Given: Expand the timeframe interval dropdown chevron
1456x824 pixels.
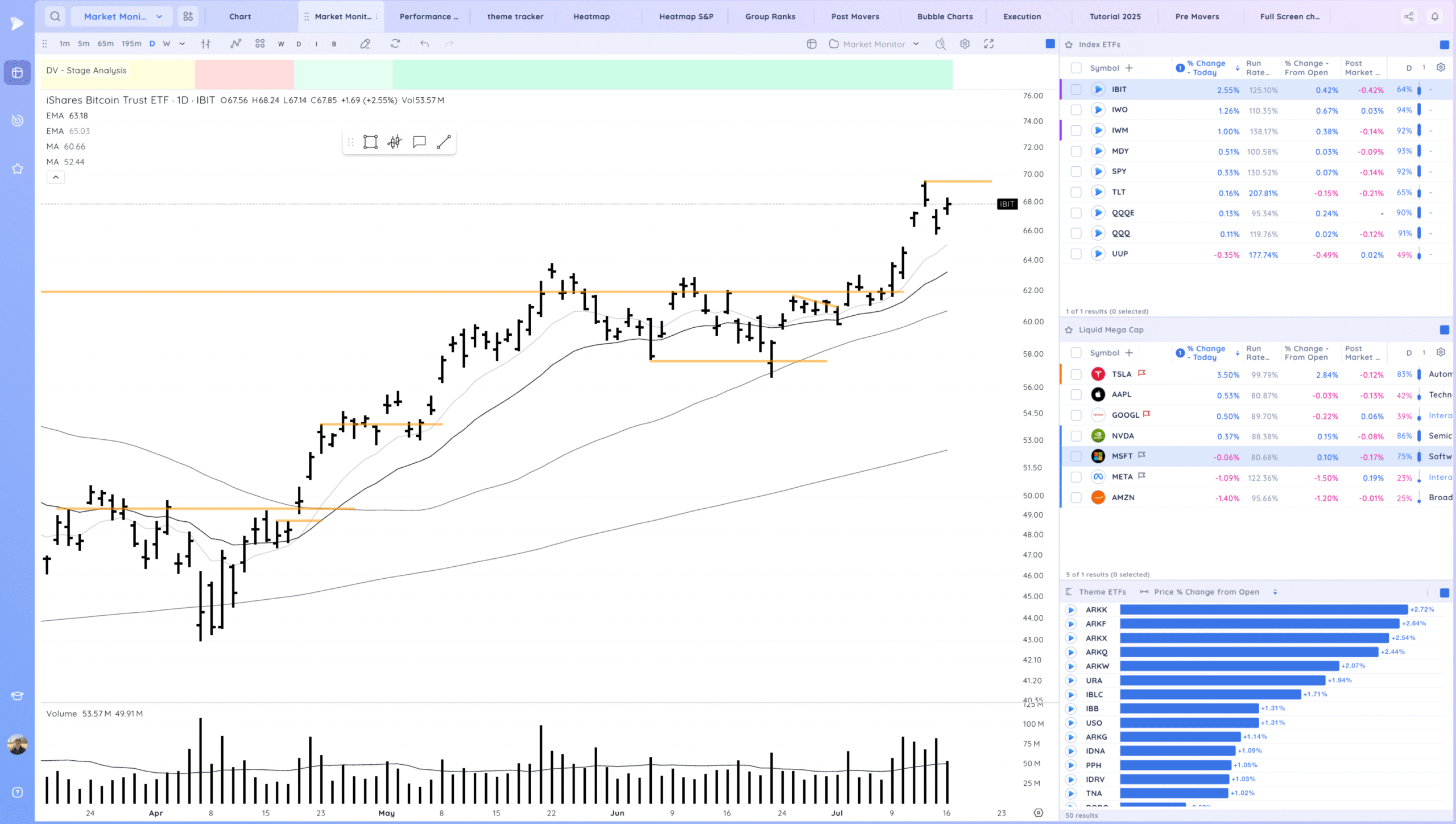Looking at the screenshot, I should tap(182, 44).
